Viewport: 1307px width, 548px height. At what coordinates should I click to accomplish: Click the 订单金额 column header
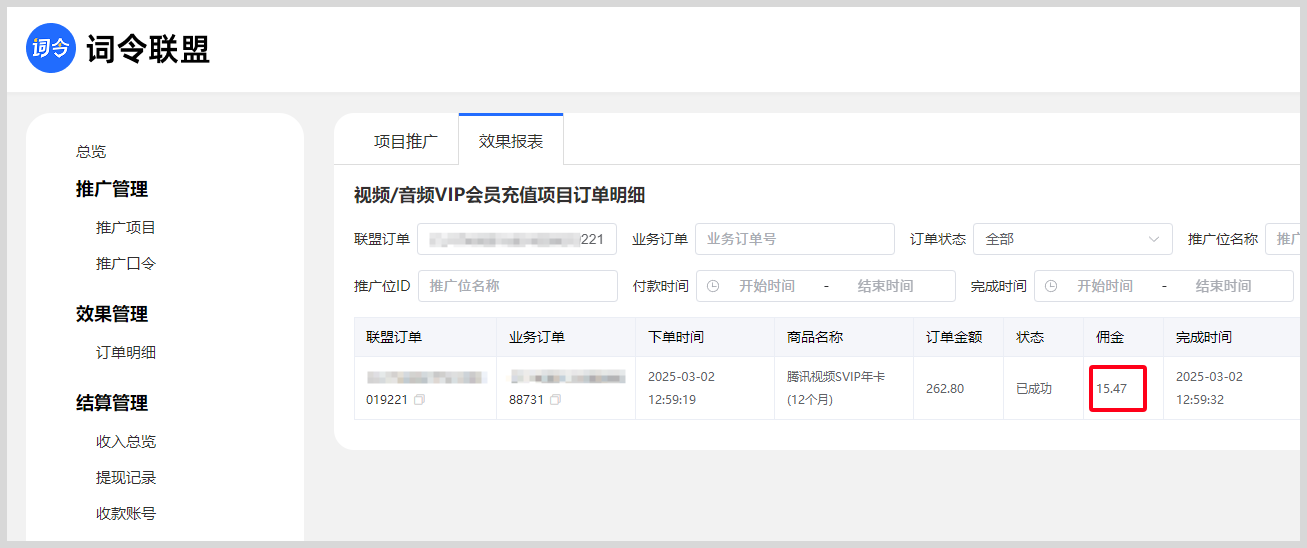954,337
